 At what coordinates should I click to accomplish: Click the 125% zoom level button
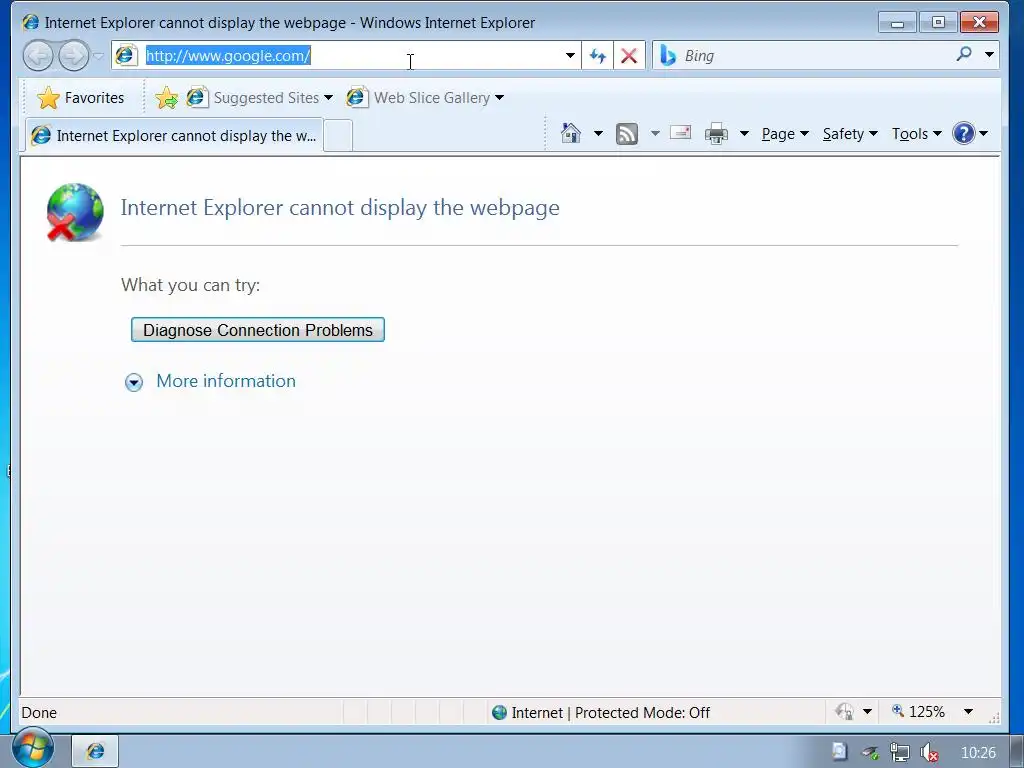point(918,712)
